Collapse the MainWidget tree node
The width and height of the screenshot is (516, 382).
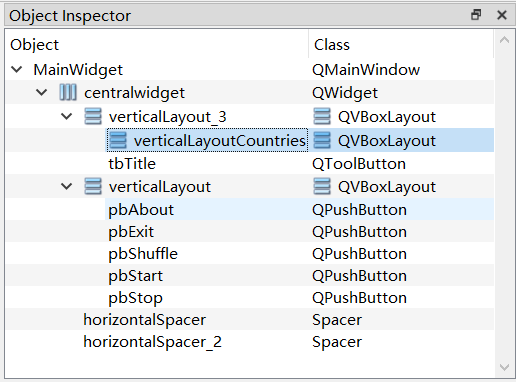tap(17, 69)
